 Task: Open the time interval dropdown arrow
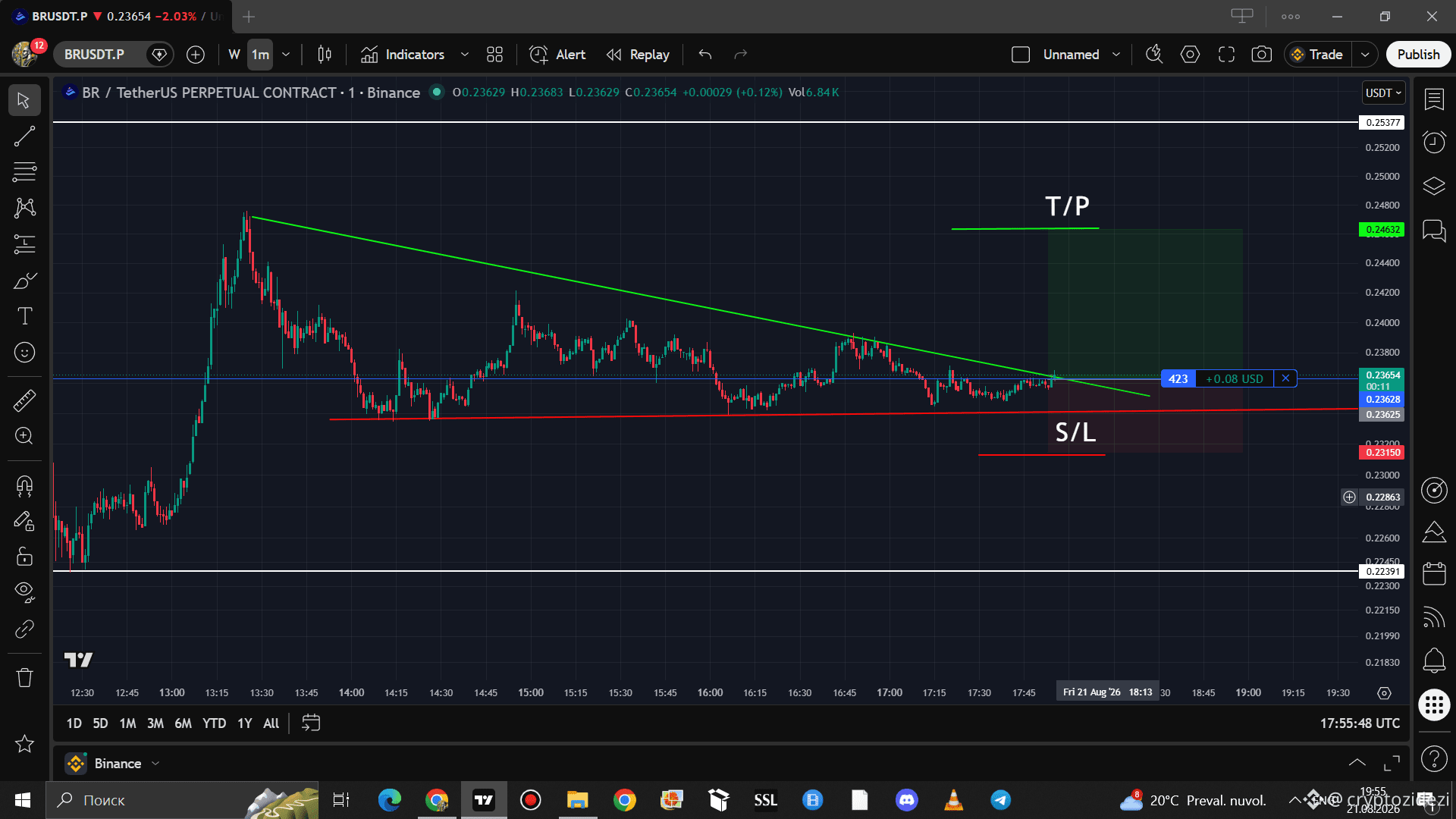point(286,55)
